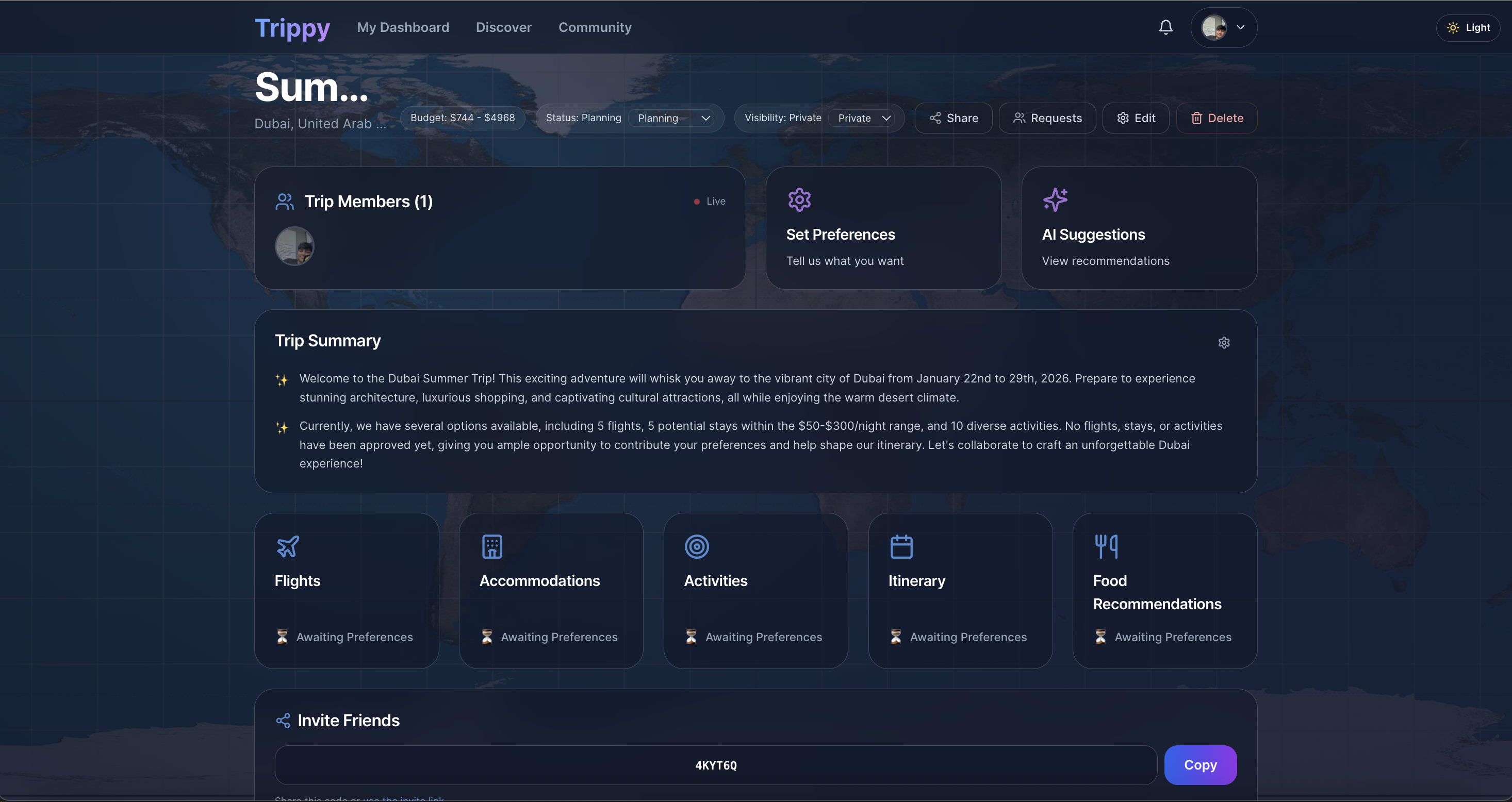Click the Food Recommendations utensils icon
Viewport: 1512px width, 802px height.
click(1106, 546)
